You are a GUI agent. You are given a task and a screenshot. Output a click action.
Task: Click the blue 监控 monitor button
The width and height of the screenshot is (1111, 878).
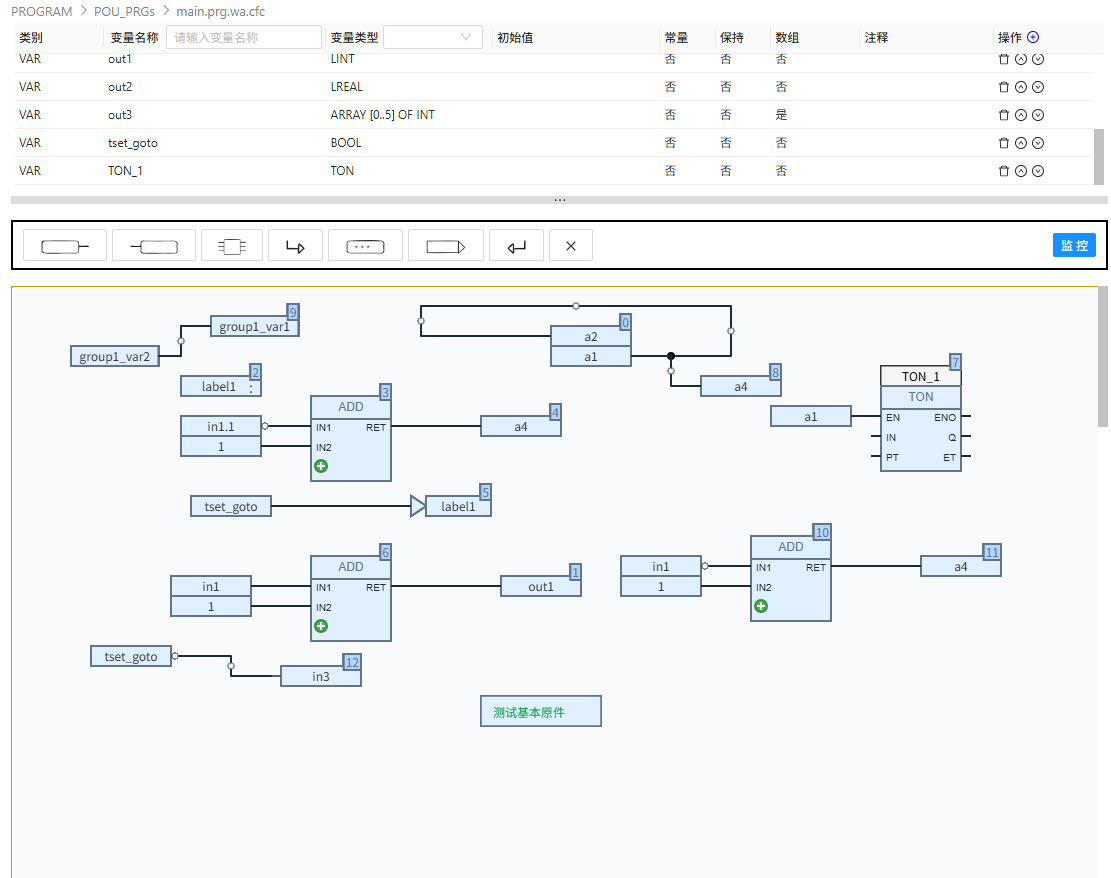tap(1074, 245)
